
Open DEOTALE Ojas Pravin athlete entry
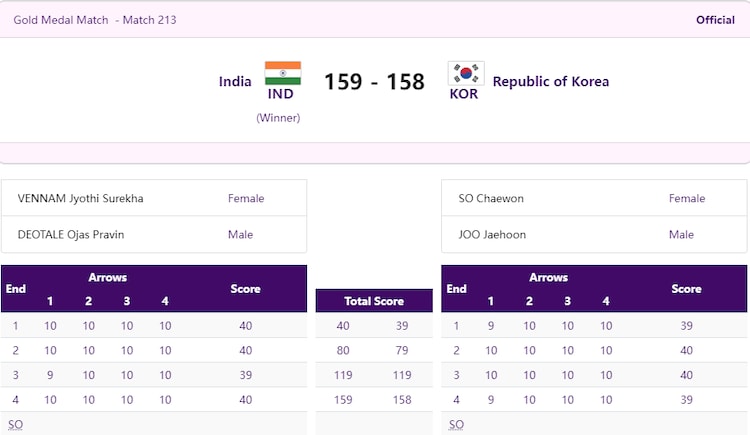[x=73, y=234]
